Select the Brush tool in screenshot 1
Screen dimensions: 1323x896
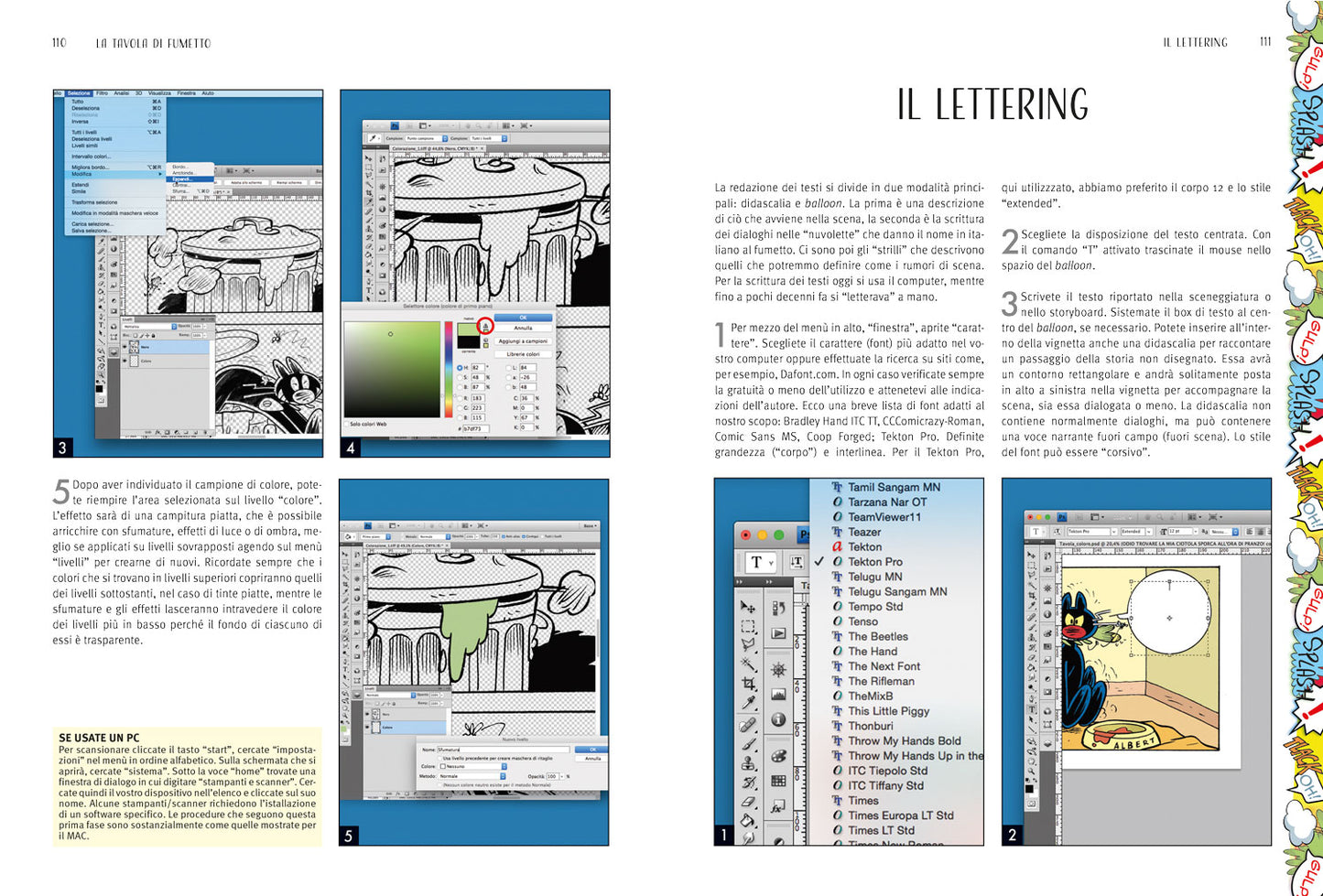748,744
